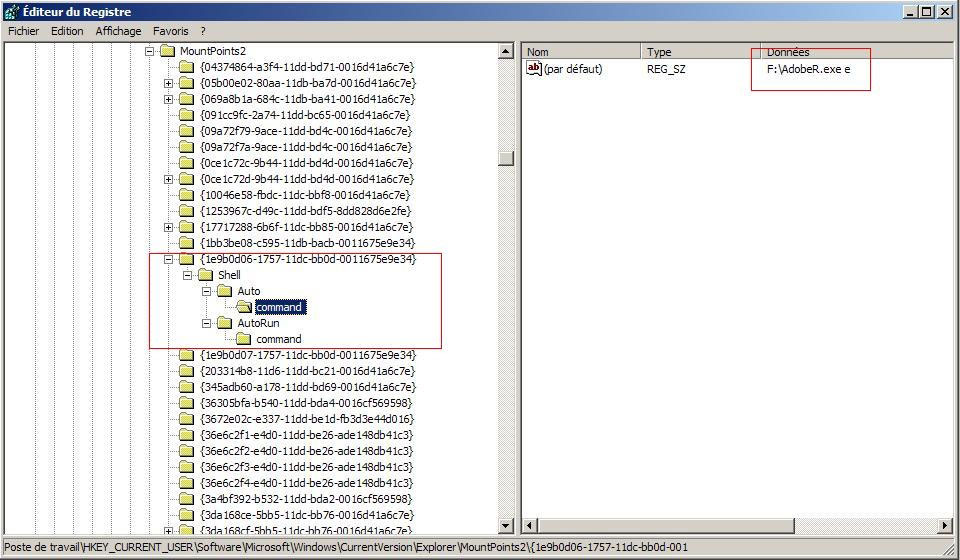Click folder icon of {04374864-a3f4-11dd-bd71-0016d41a6c7e}
Screen dimensions: 960x560
187,67
